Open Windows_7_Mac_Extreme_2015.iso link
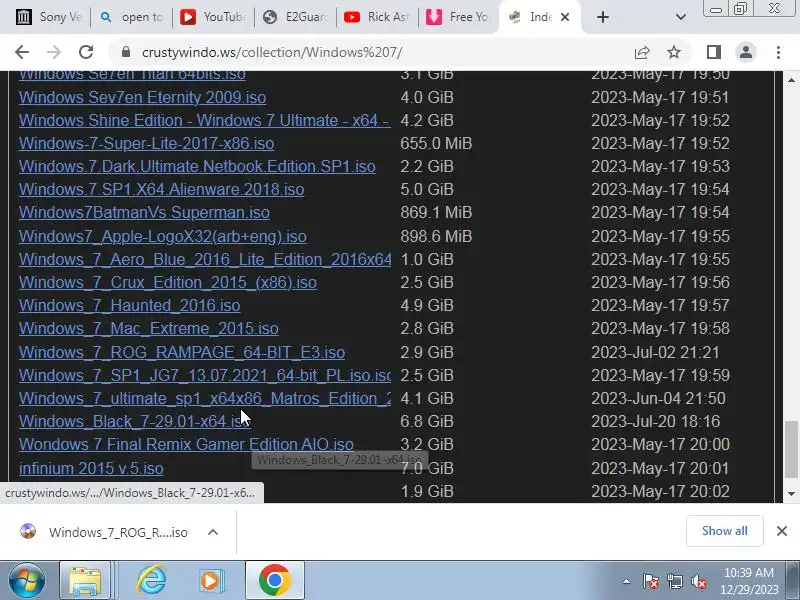This screenshot has width=800, height=600. (148, 328)
